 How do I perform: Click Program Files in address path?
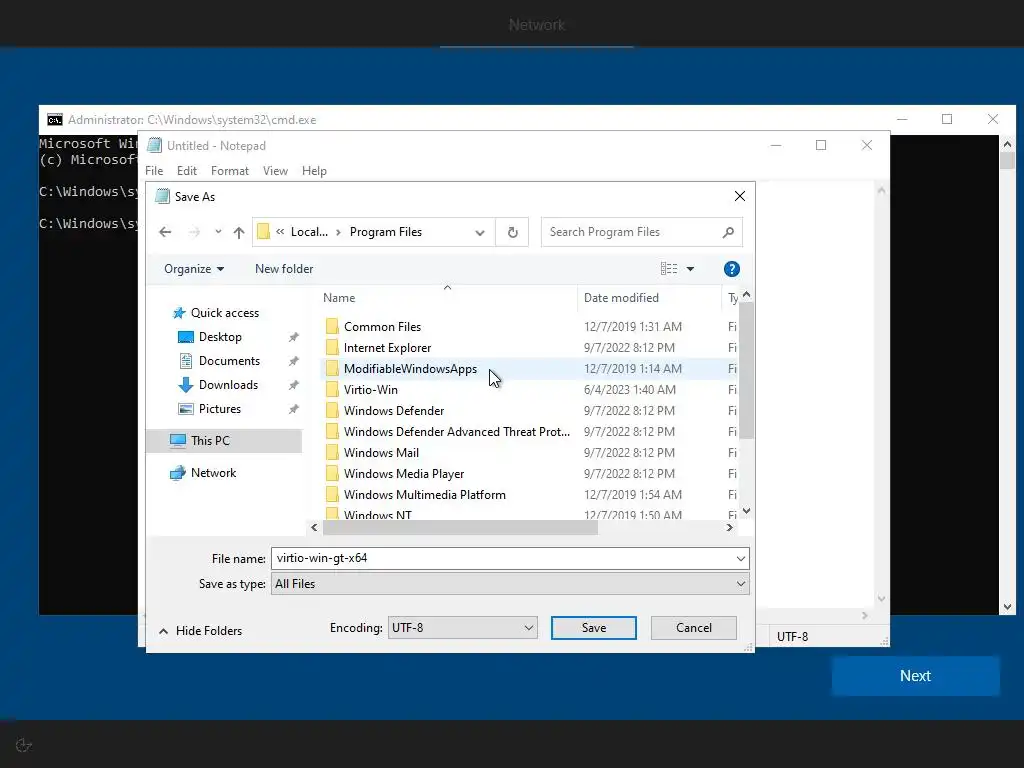pyautogui.click(x=386, y=232)
